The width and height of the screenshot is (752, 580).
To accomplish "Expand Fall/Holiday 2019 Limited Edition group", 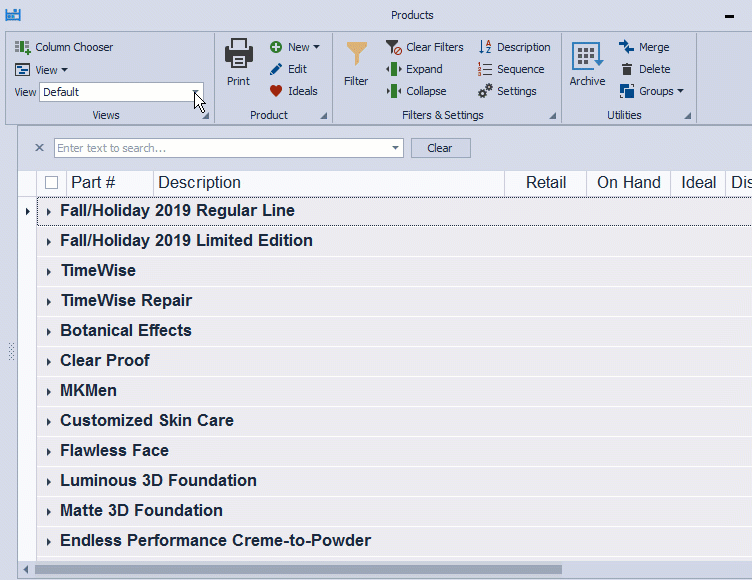I will pyautogui.click(x=48, y=242).
